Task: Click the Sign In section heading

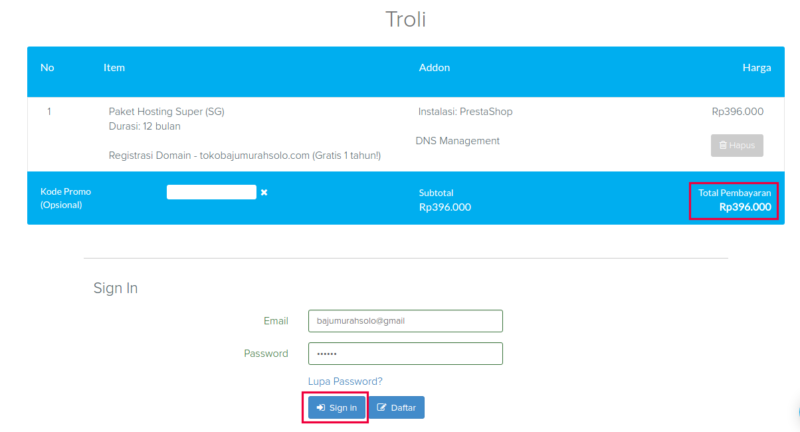Action: click(115, 288)
